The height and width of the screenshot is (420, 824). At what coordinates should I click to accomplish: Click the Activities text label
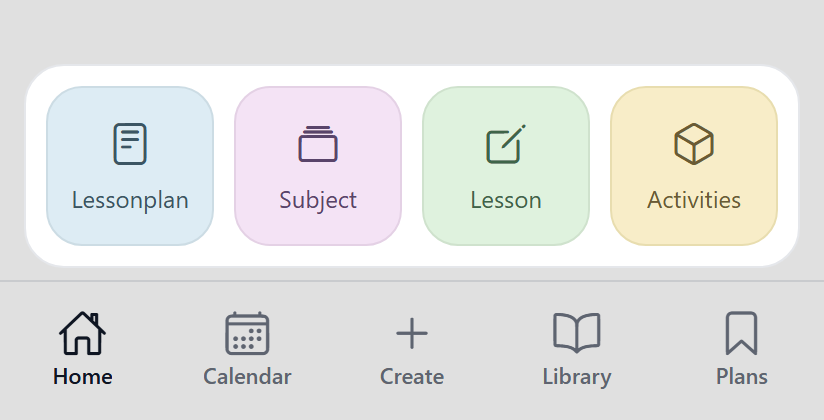tap(694, 200)
